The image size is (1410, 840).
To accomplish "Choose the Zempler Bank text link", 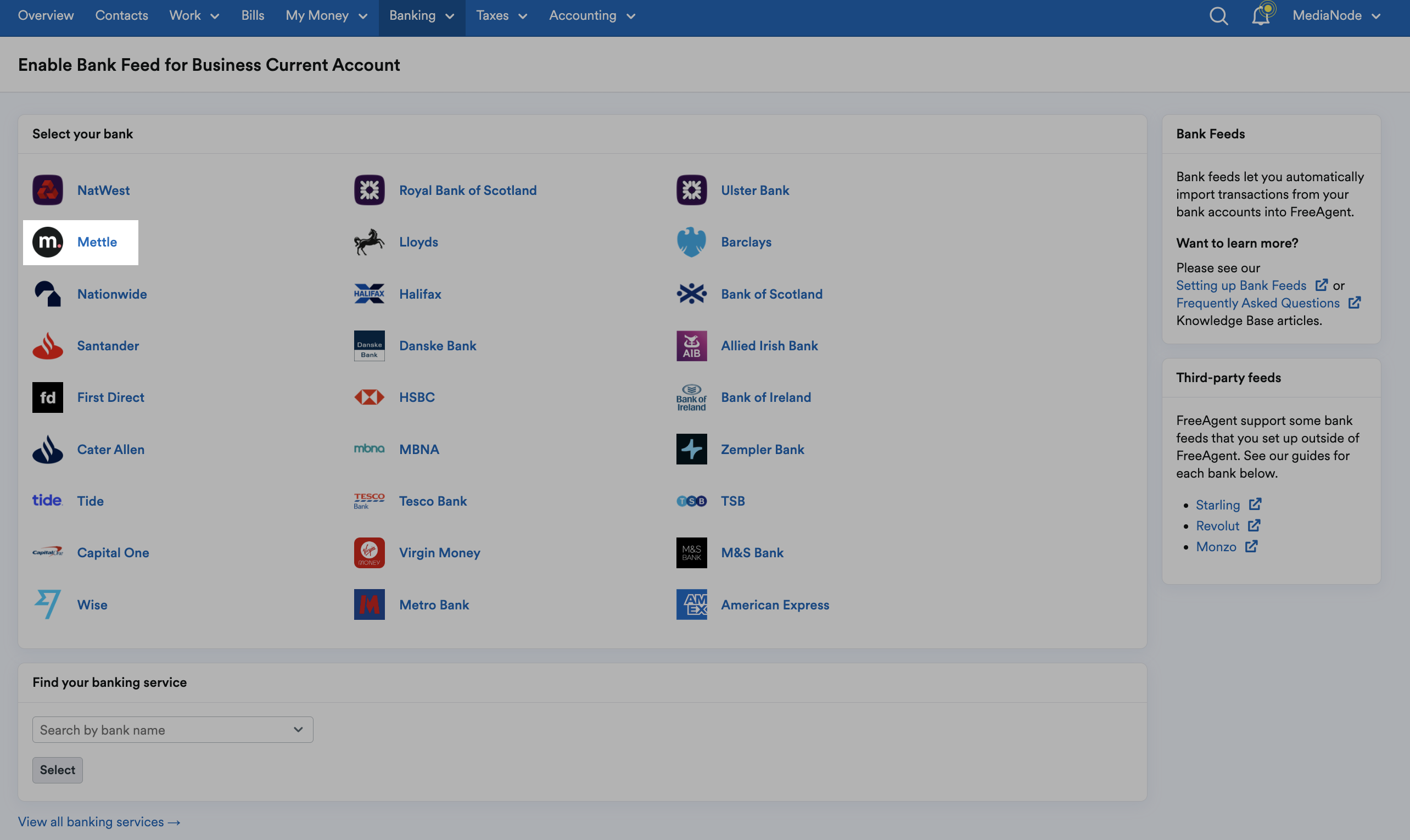I will tap(763, 449).
